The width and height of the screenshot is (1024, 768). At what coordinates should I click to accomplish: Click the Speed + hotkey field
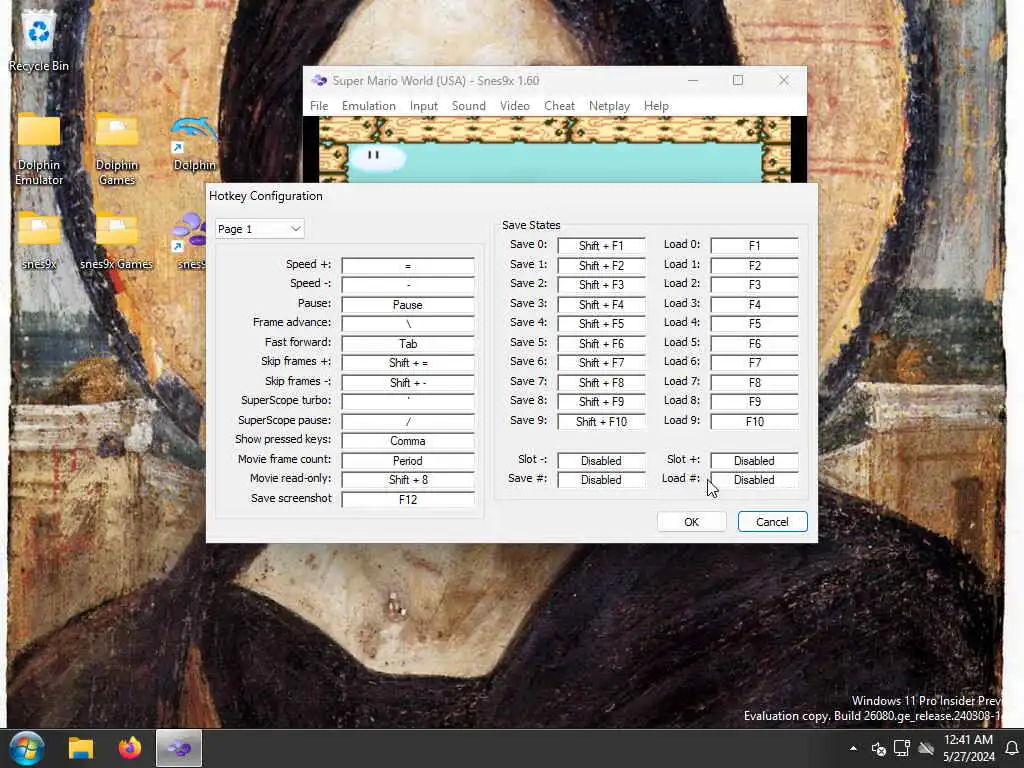pos(408,266)
